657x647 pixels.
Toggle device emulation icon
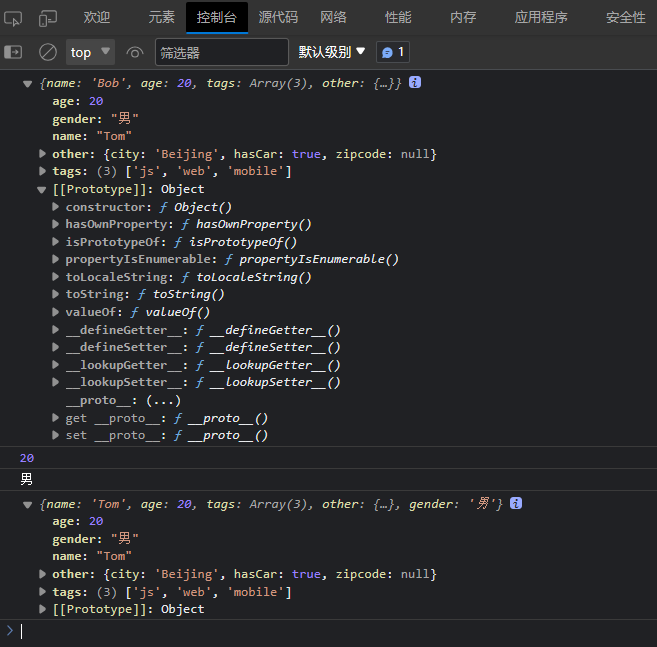tap(48, 18)
